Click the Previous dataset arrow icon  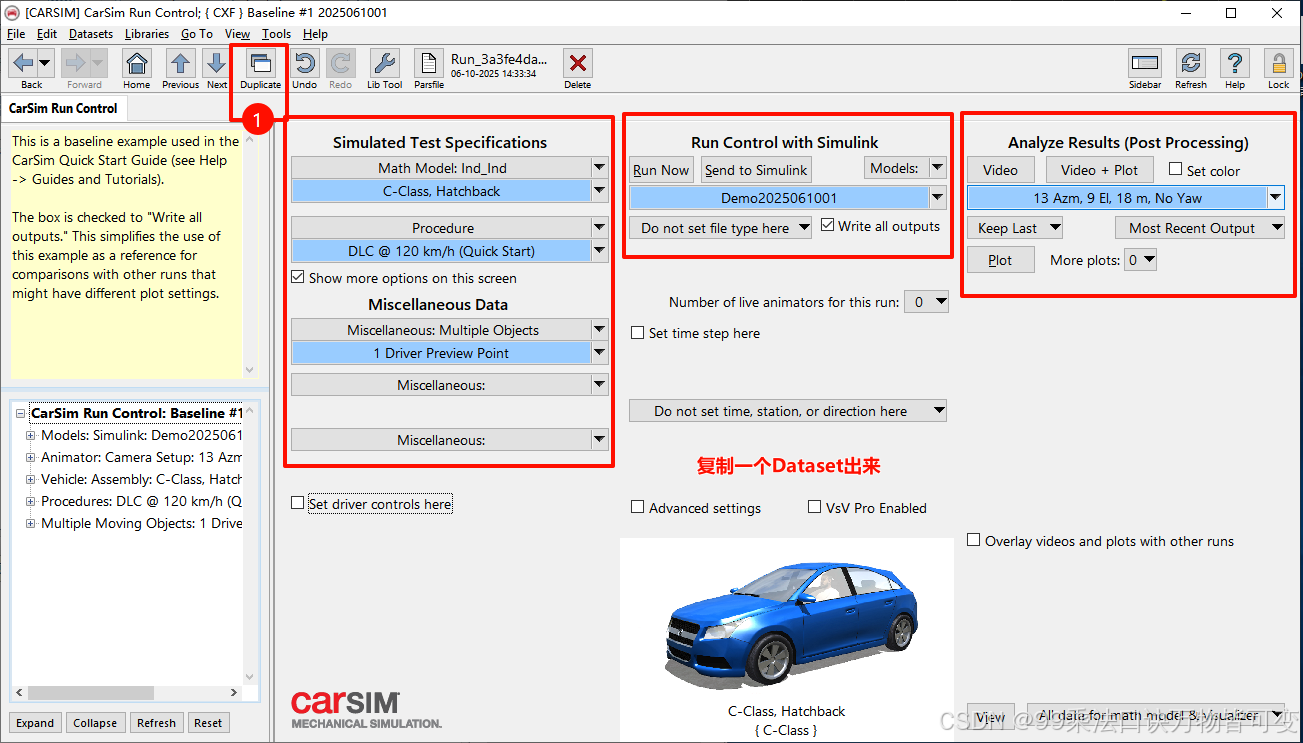[x=180, y=65]
